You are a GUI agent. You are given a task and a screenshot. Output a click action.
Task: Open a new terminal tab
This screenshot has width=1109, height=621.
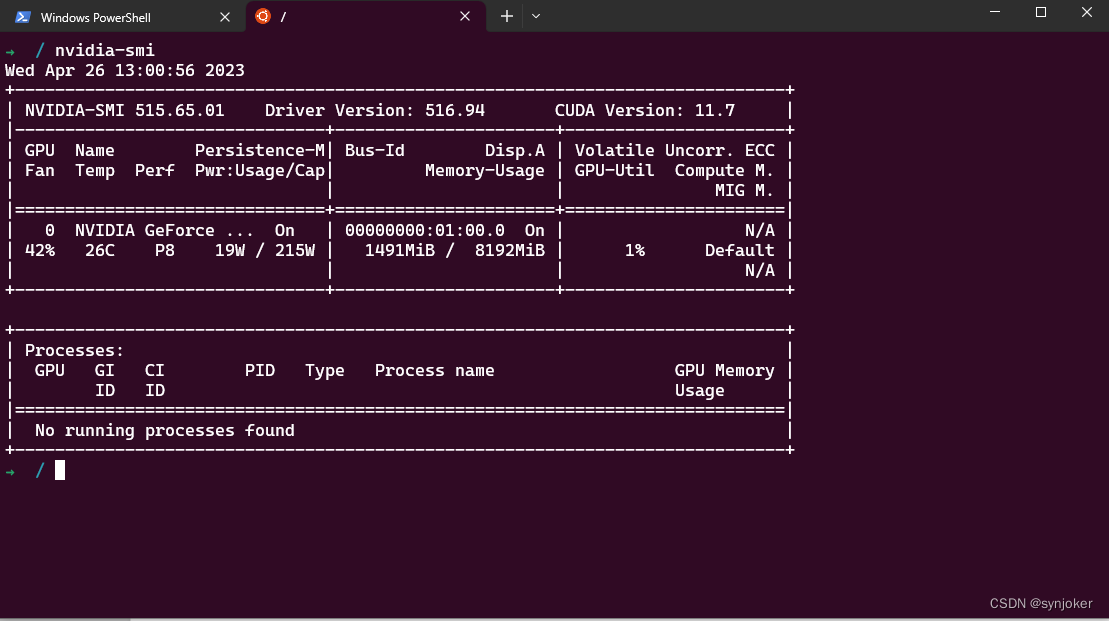[506, 16]
